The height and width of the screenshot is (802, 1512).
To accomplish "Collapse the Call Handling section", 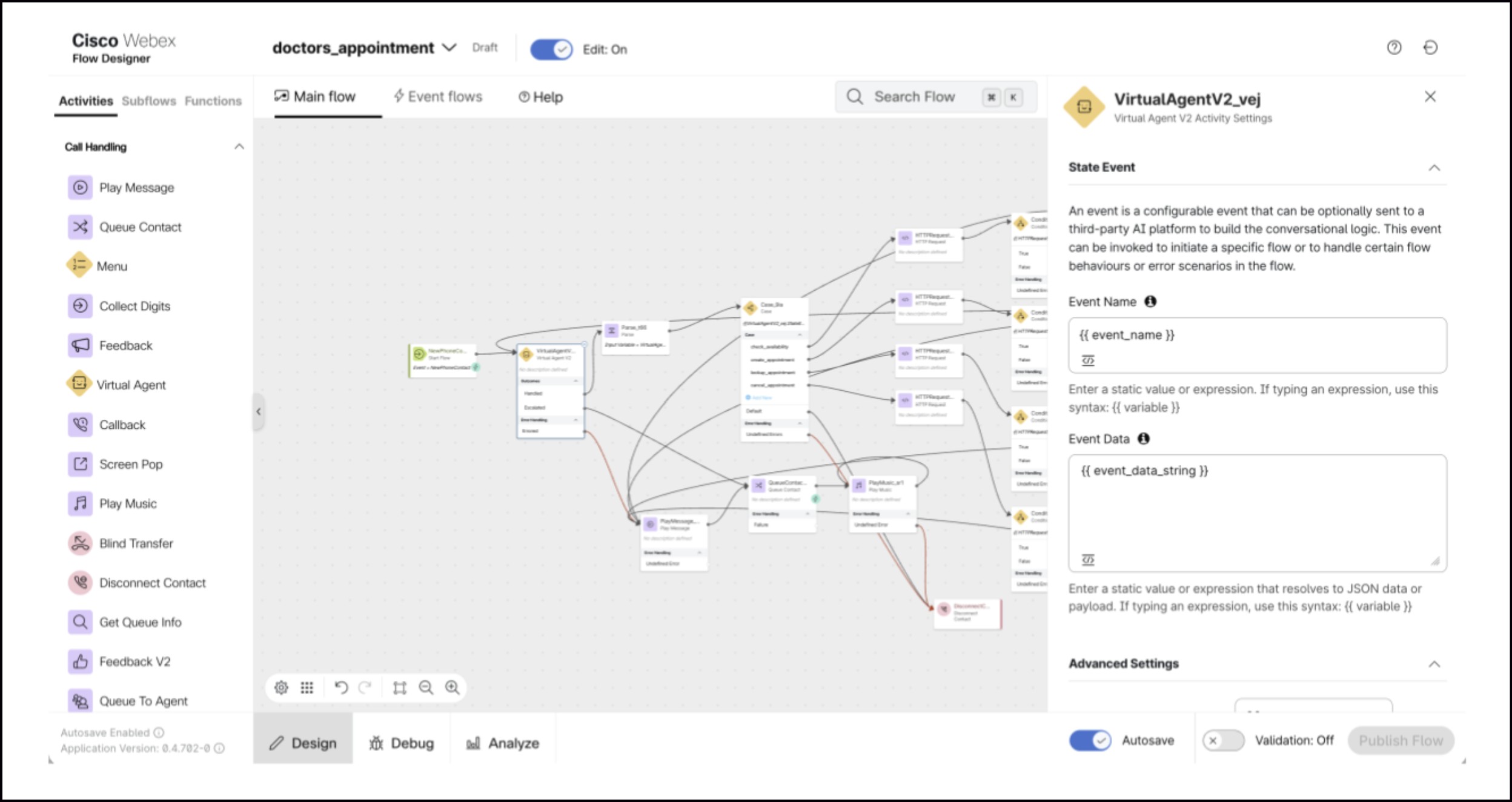I will pos(239,147).
